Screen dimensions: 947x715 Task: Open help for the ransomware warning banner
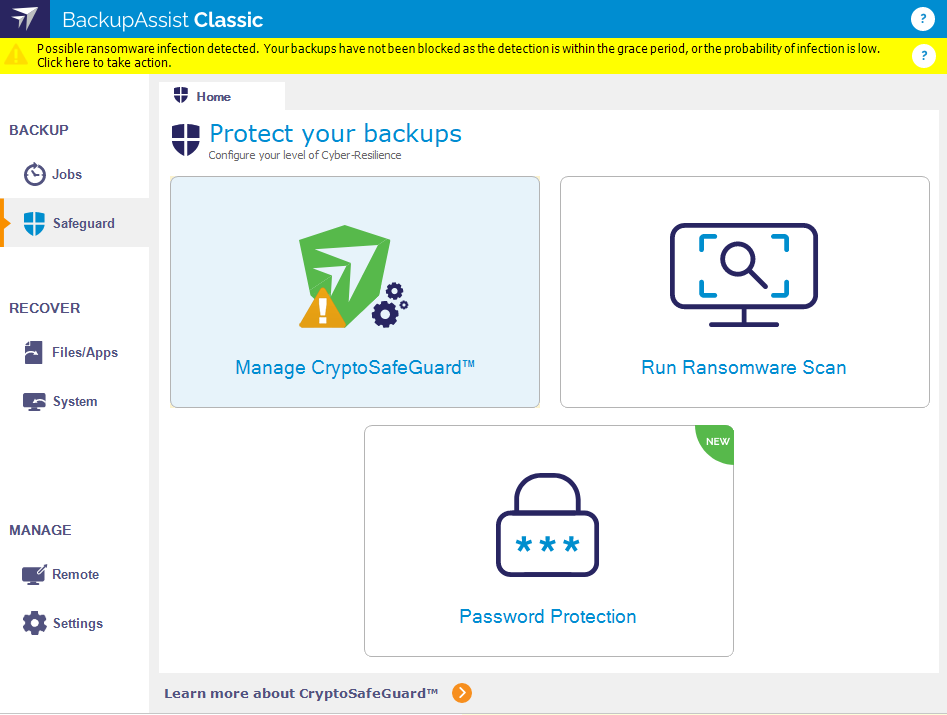(x=923, y=56)
